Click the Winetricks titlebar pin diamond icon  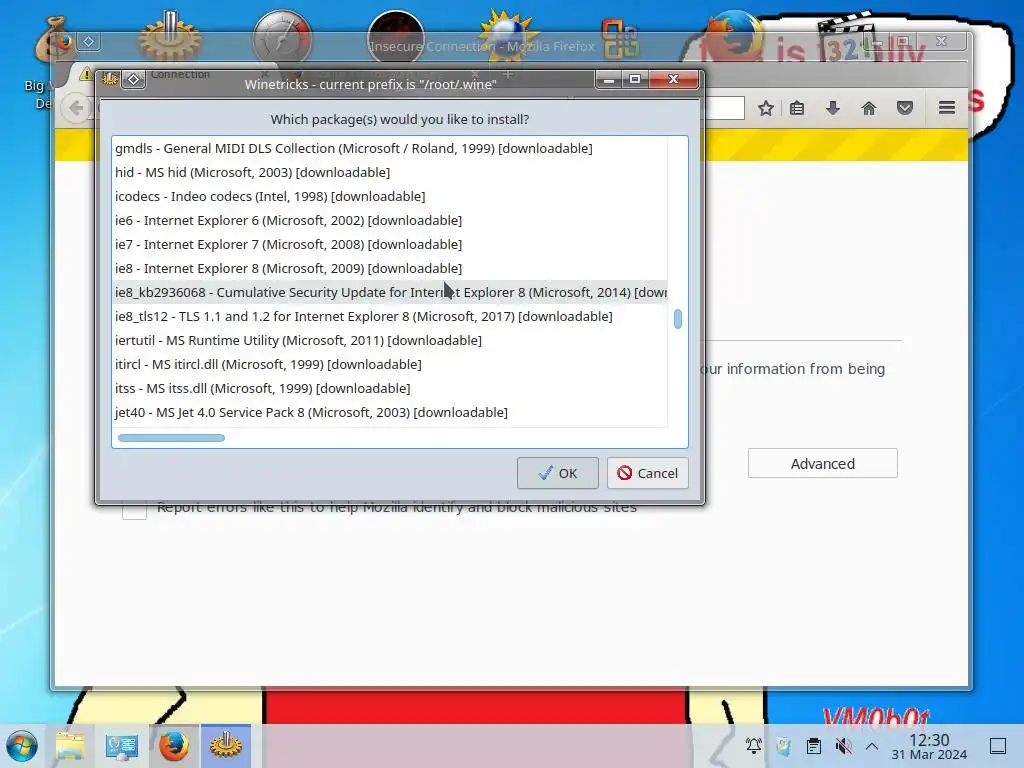pos(134,80)
